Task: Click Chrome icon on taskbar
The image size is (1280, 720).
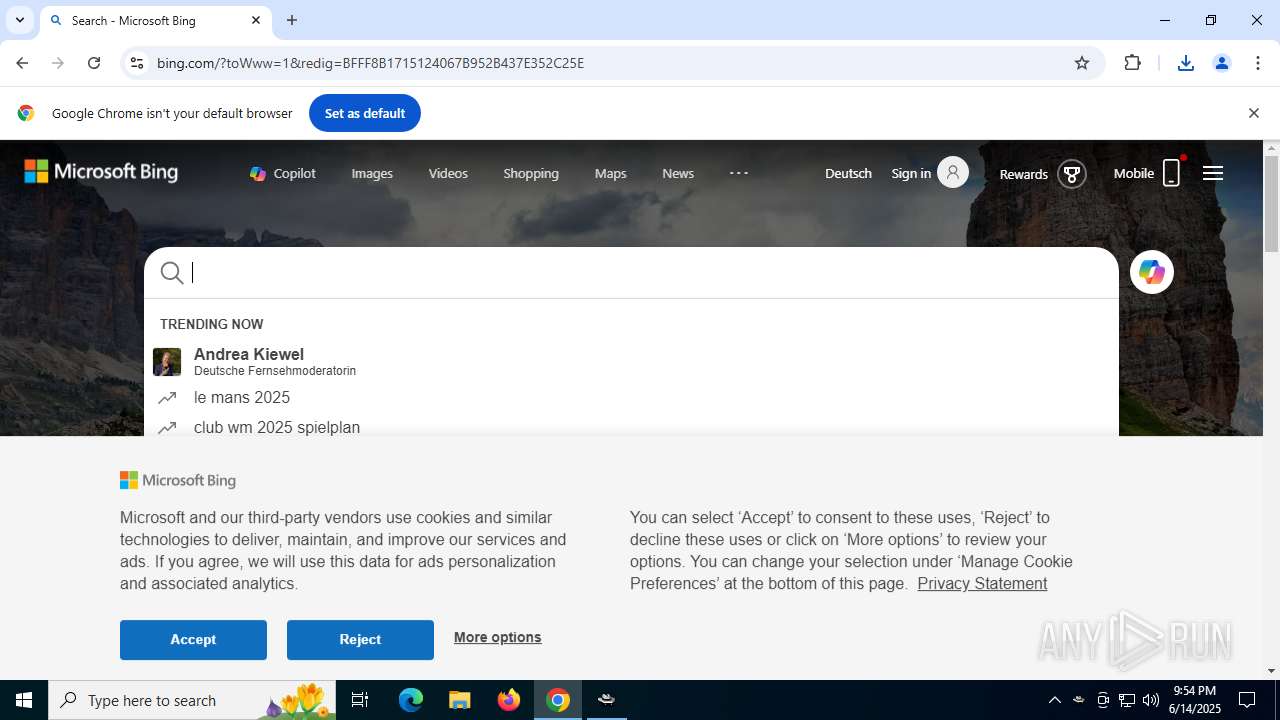Action: (558, 700)
